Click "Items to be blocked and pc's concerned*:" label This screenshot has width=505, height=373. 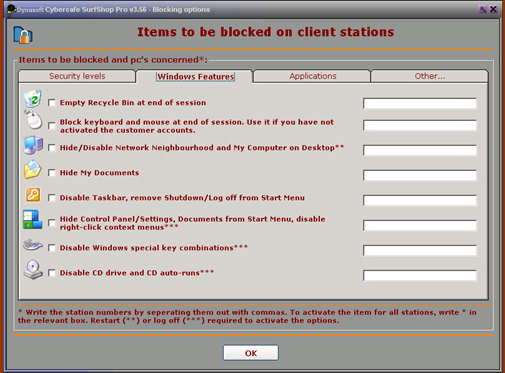tap(113, 60)
